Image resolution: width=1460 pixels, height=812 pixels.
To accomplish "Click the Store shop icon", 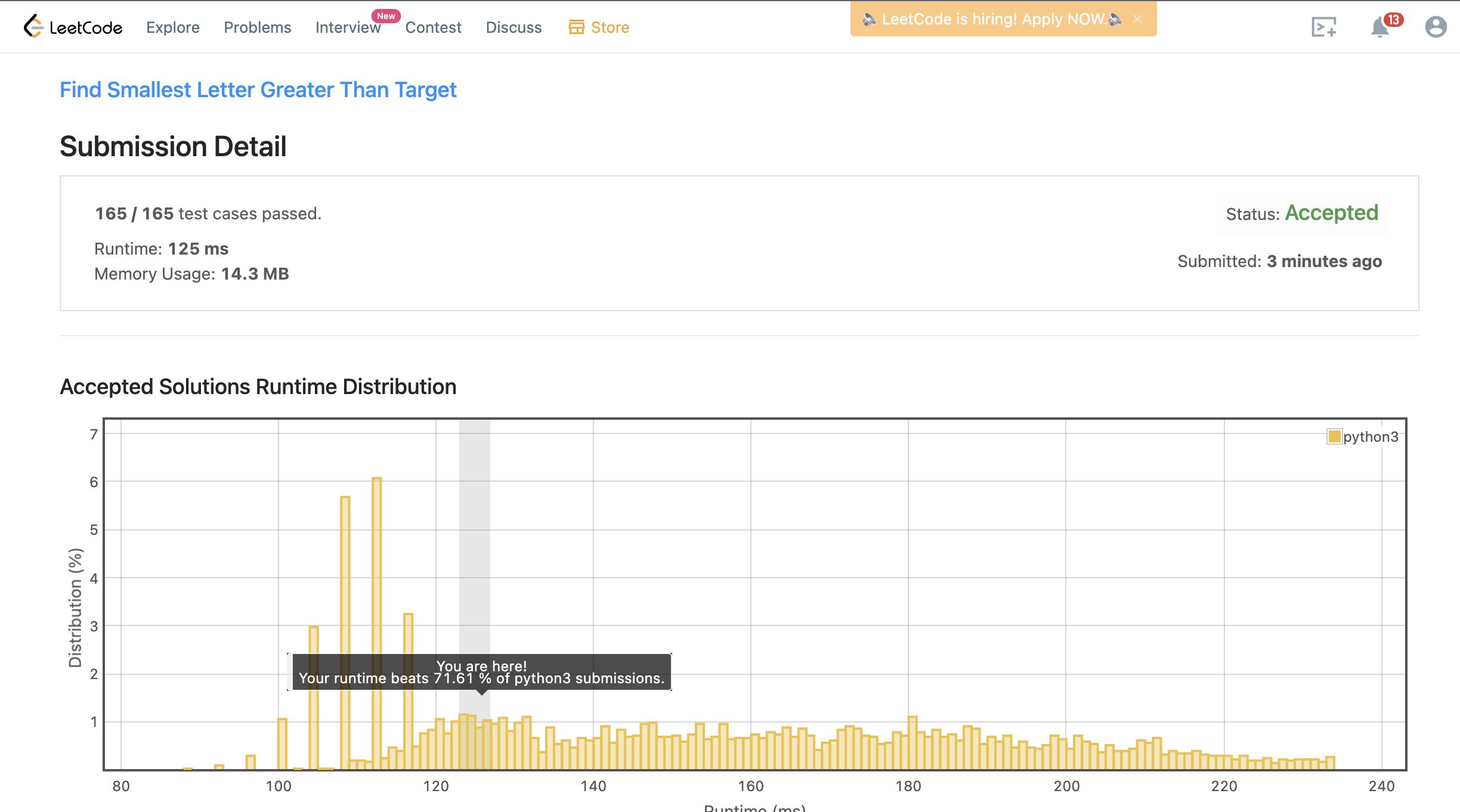I will (576, 27).
